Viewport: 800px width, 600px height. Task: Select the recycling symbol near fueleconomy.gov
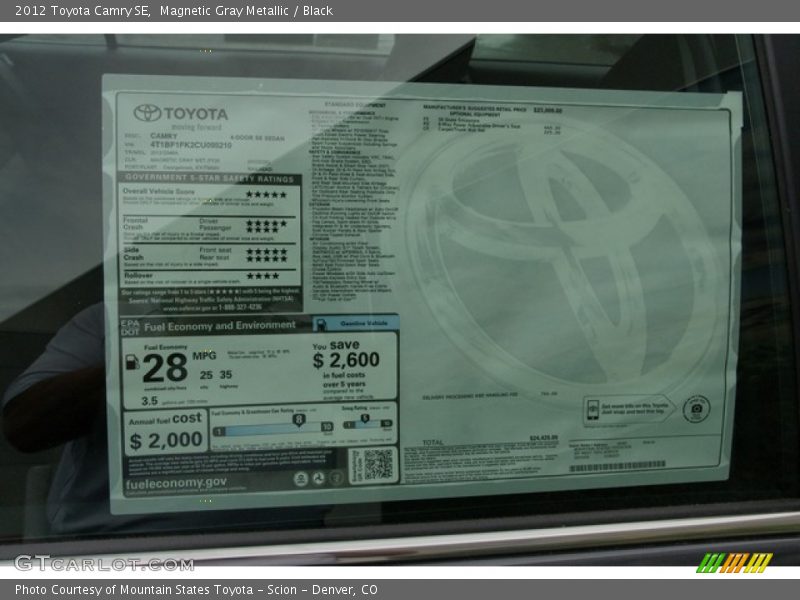tap(319, 478)
